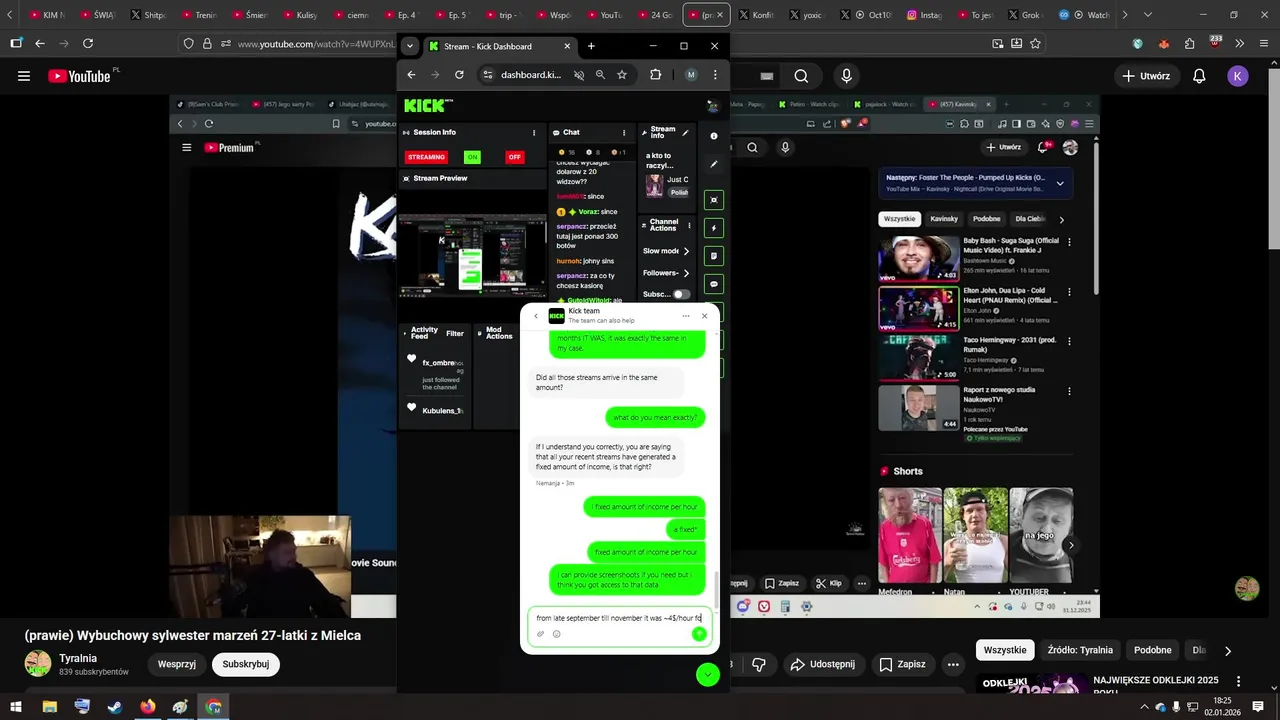This screenshot has width=1280, height=720.
Task: Click YouTube voice search microphone
Action: pos(847,76)
